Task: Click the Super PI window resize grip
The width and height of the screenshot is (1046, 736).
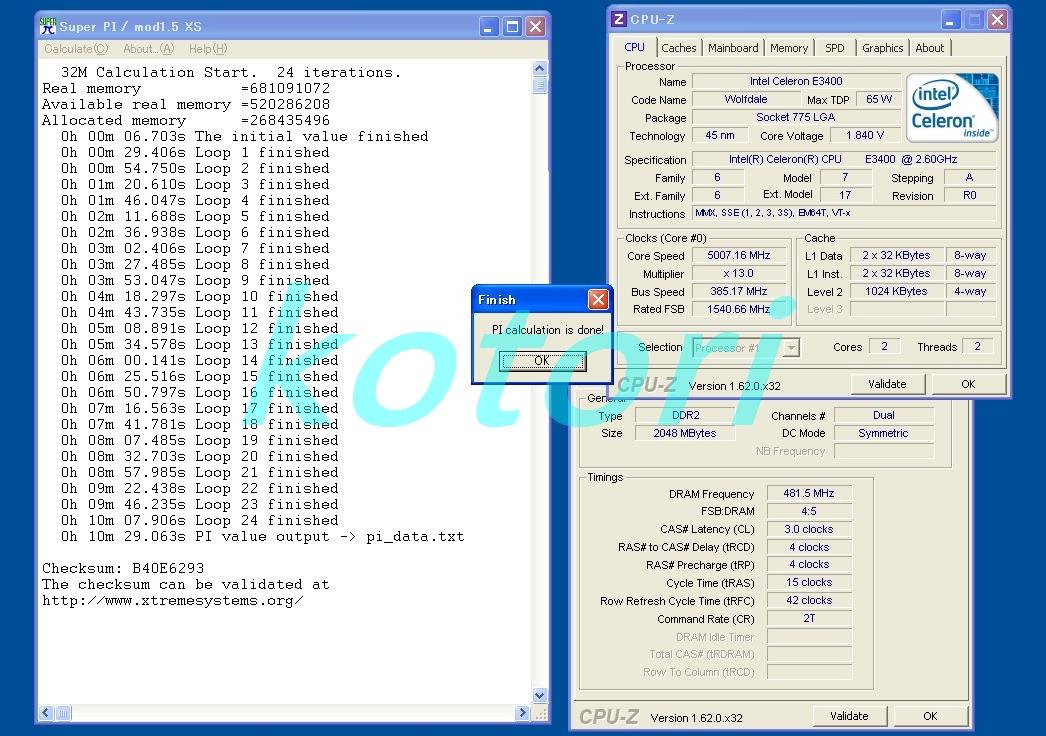Action: point(540,713)
